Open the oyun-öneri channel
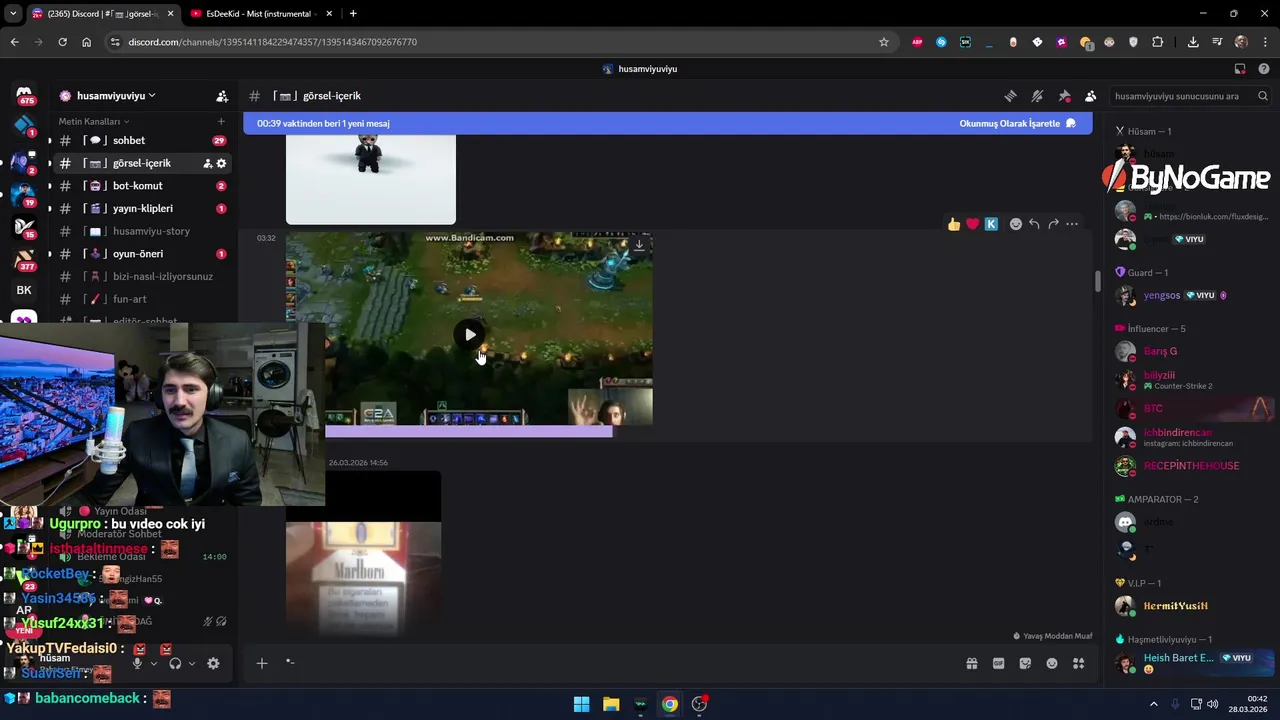This screenshot has width=1280, height=720. 142,254
